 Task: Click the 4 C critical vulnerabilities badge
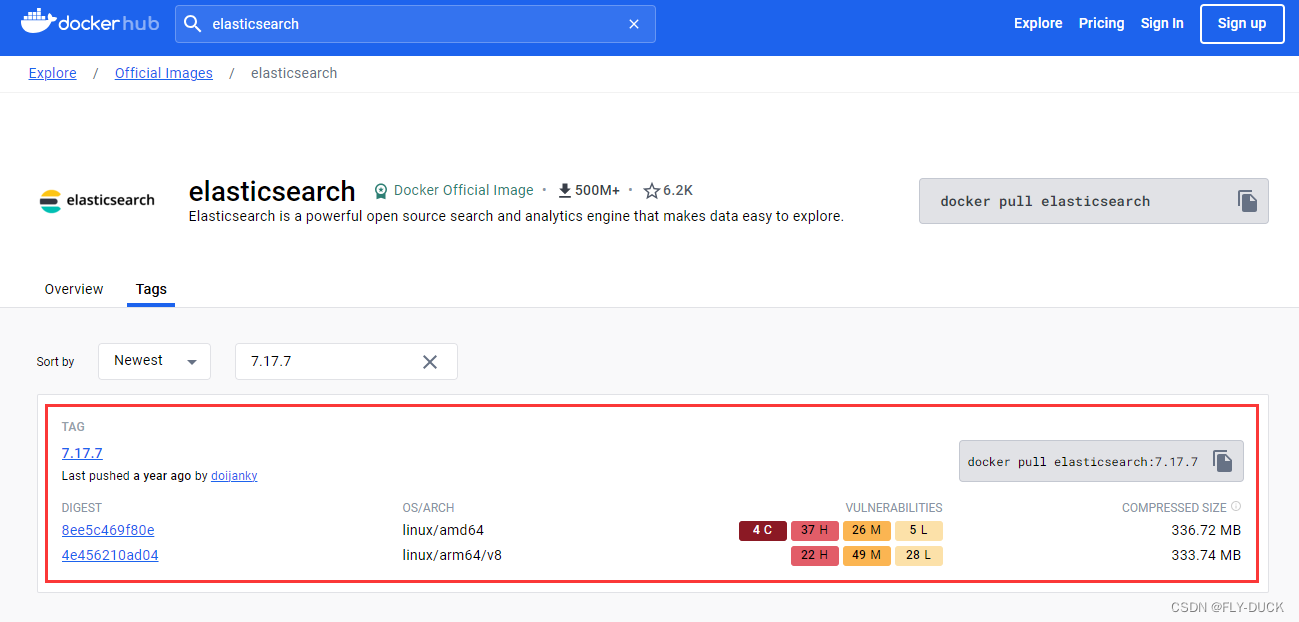point(763,530)
